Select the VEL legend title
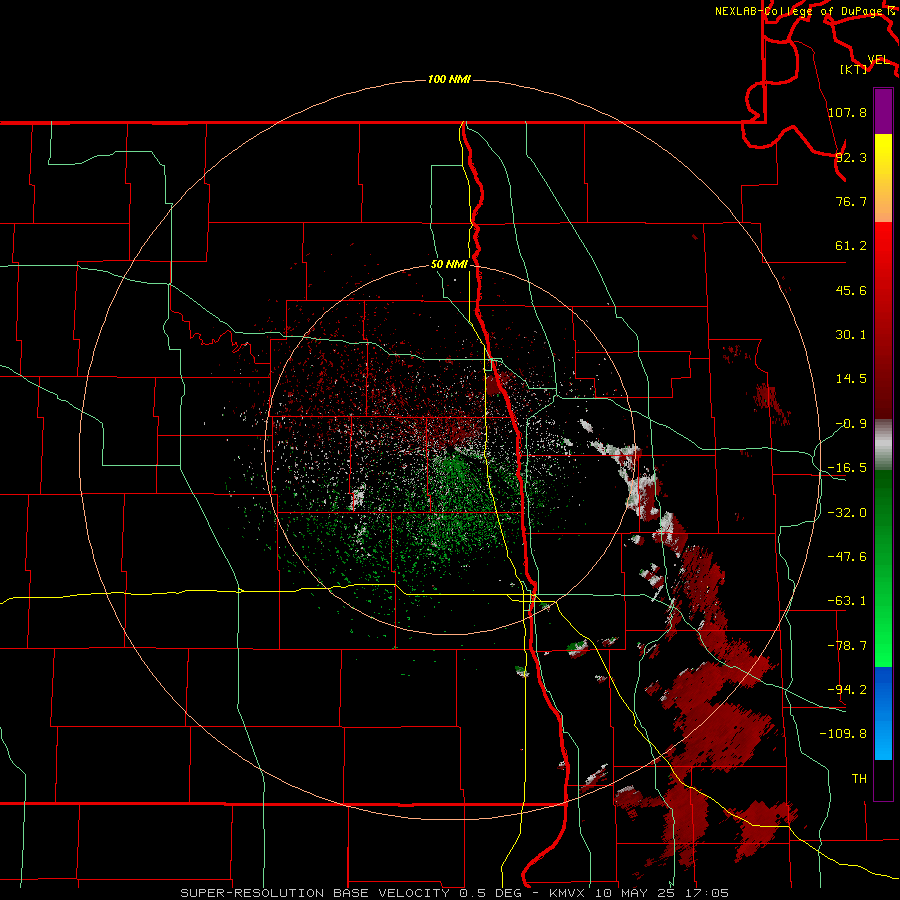The width and height of the screenshot is (900, 900). pos(878,60)
